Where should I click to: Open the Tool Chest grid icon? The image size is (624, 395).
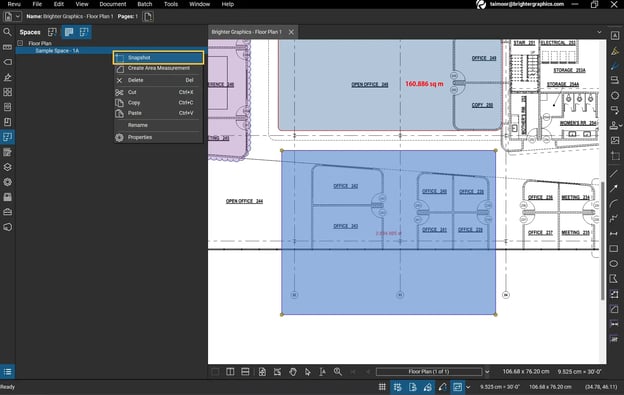7,92
